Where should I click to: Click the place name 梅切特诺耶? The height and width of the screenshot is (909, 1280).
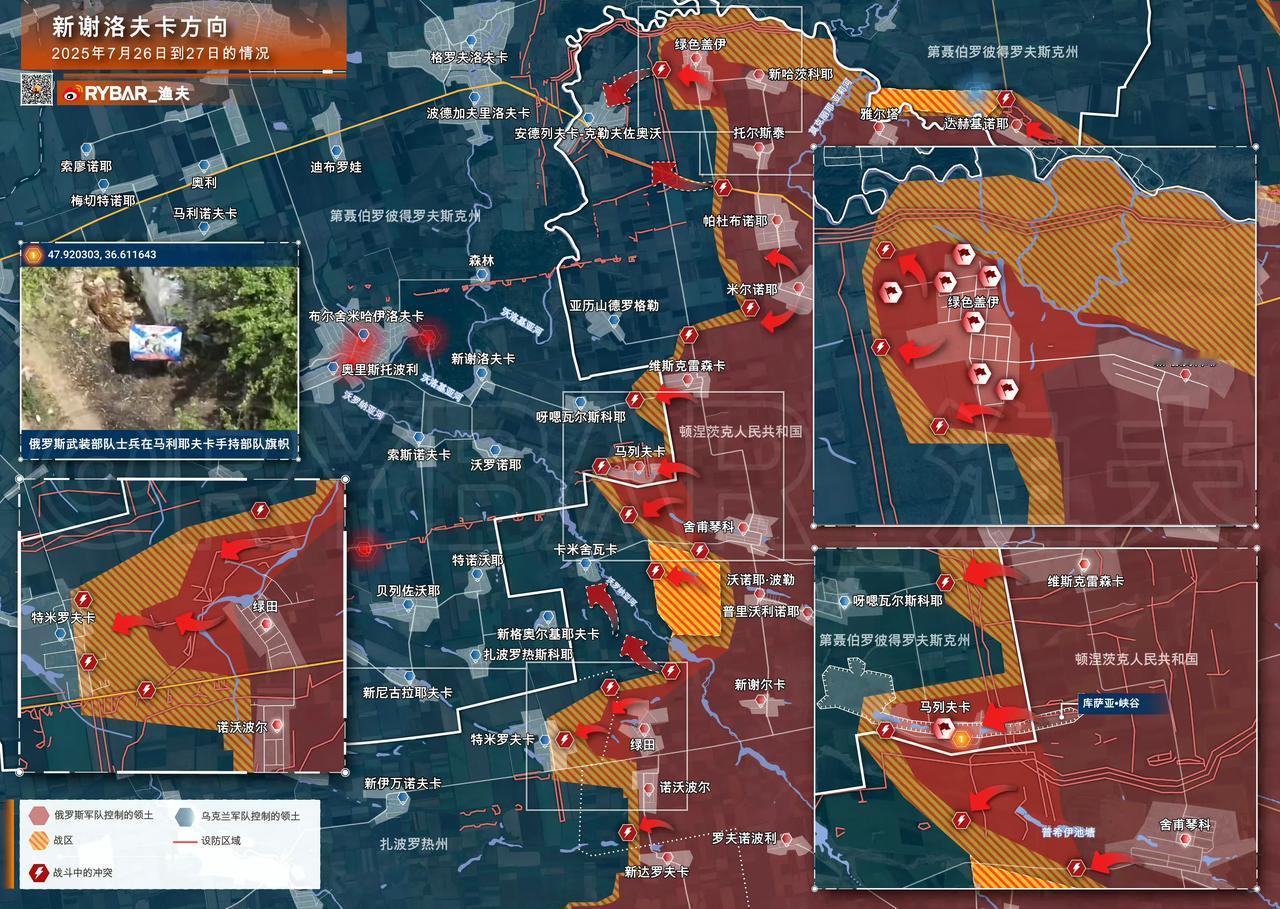click(x=104, y=200)
